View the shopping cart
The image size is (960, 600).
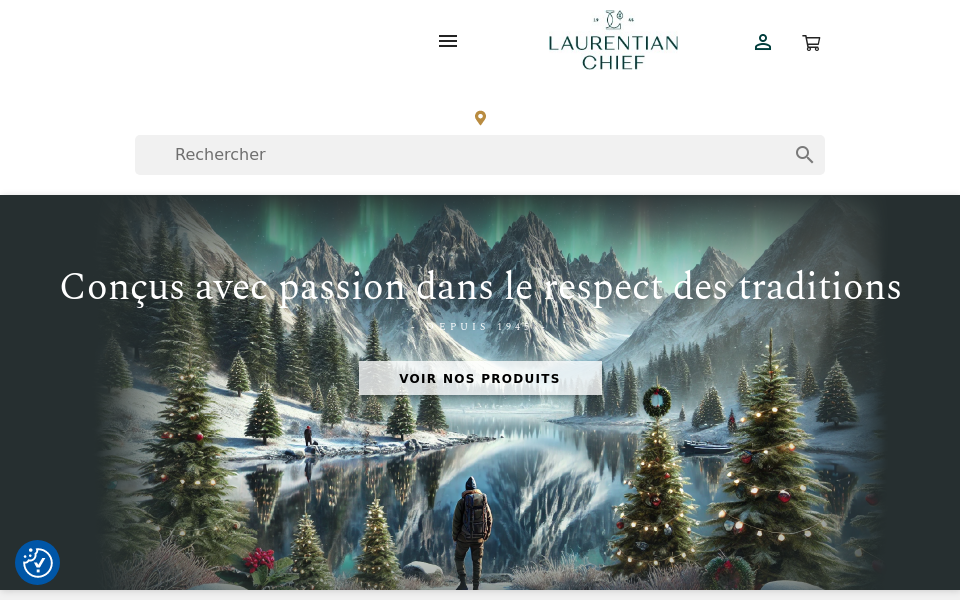point(811,43)
